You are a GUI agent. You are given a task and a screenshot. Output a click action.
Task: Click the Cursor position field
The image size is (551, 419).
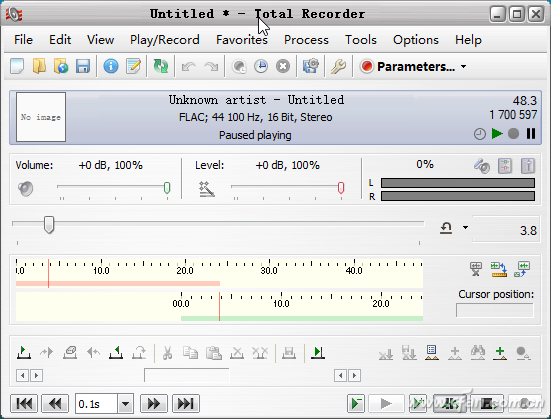tap(495, 310)
